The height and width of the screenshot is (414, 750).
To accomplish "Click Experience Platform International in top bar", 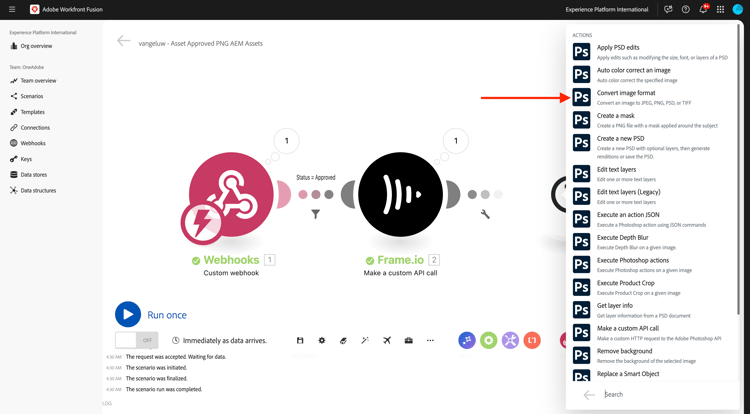I will (x=607, y=9).
